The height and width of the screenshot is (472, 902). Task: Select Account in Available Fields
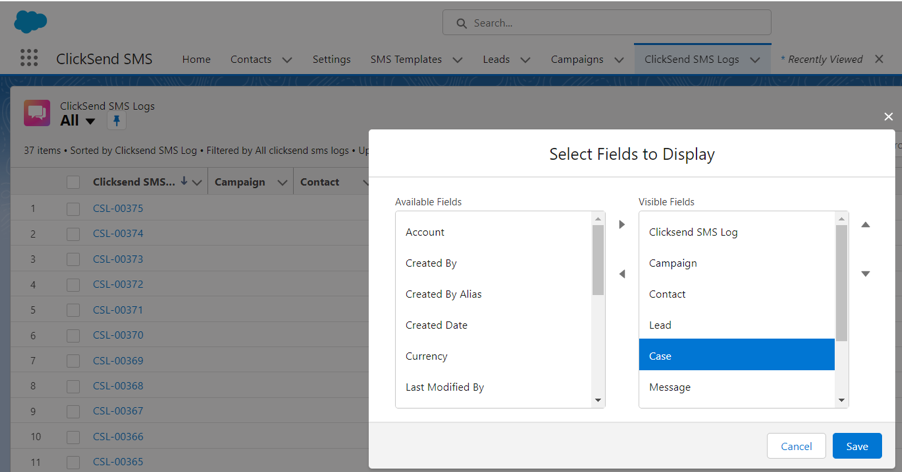coord(494,232)
